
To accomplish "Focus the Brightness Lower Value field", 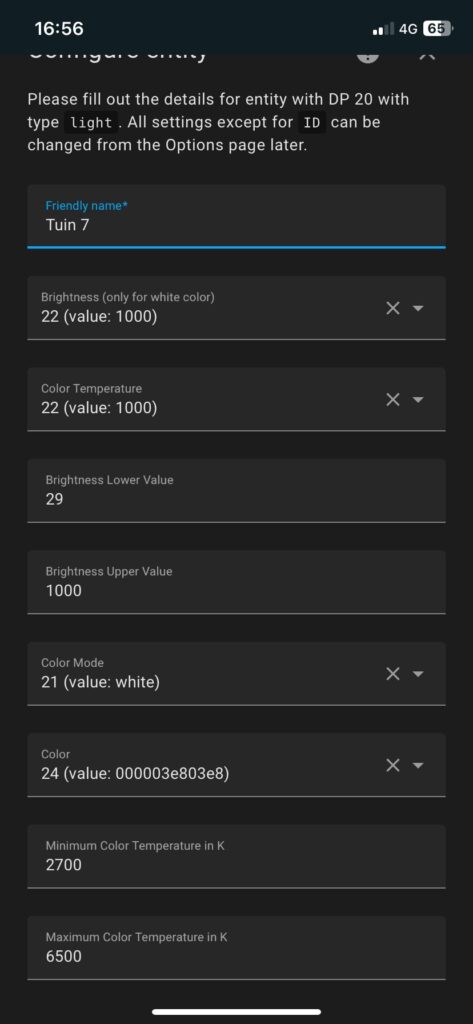I will point(236,490).
